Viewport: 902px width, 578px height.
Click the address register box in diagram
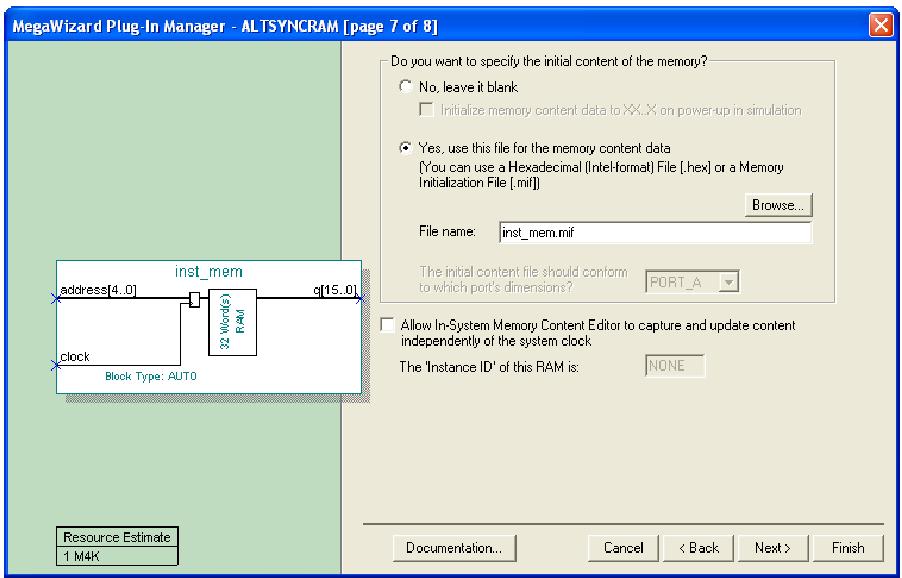(194, 300)
